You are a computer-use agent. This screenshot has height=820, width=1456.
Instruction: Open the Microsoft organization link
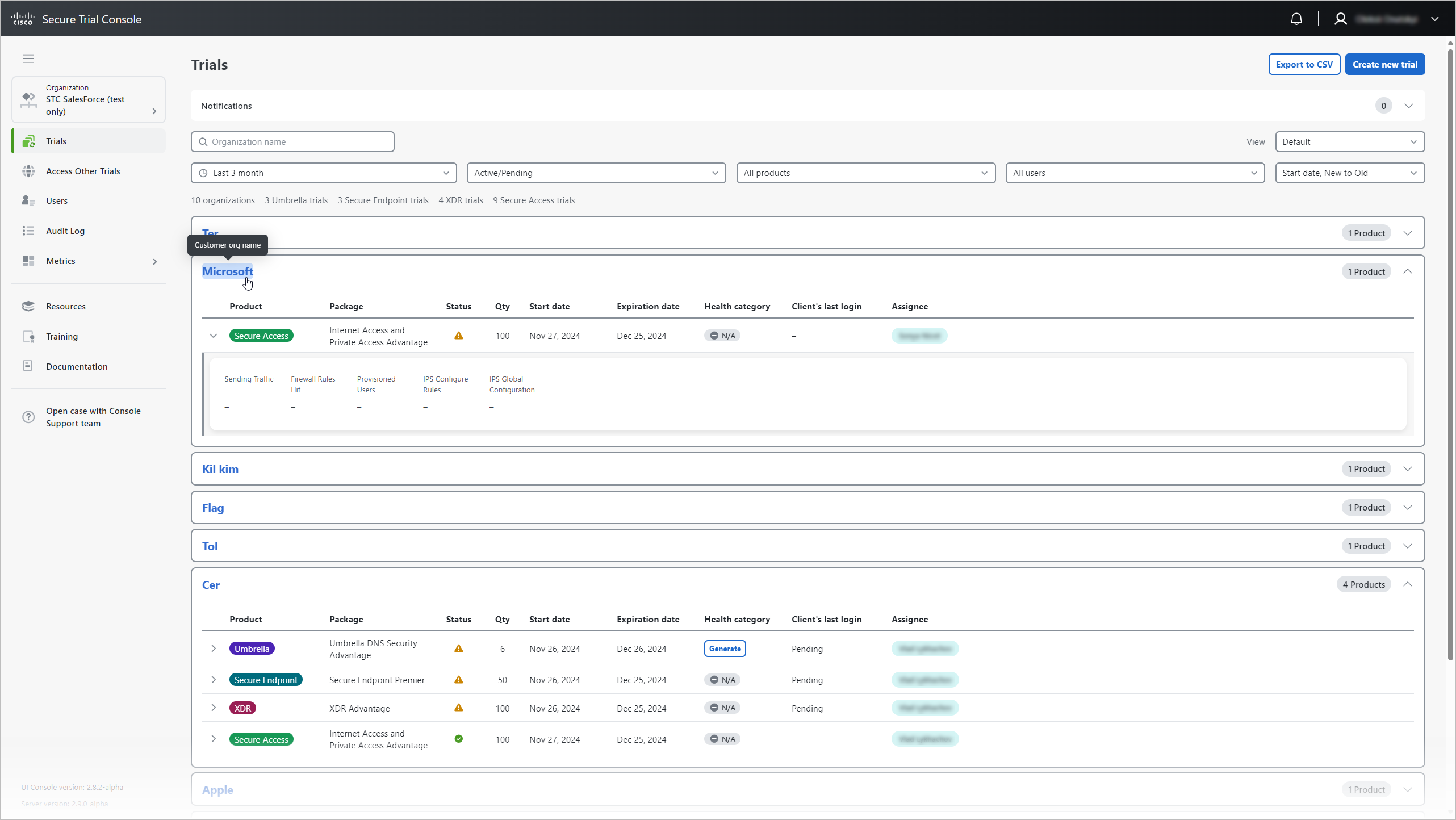228,271
